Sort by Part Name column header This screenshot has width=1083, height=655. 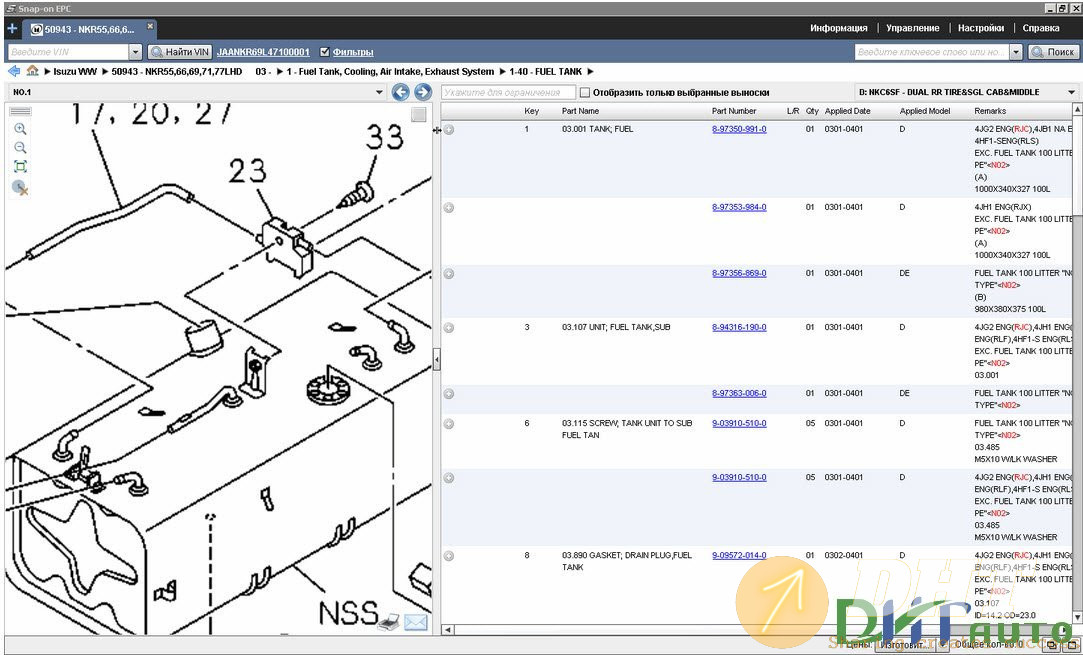(x=580, y=111)
